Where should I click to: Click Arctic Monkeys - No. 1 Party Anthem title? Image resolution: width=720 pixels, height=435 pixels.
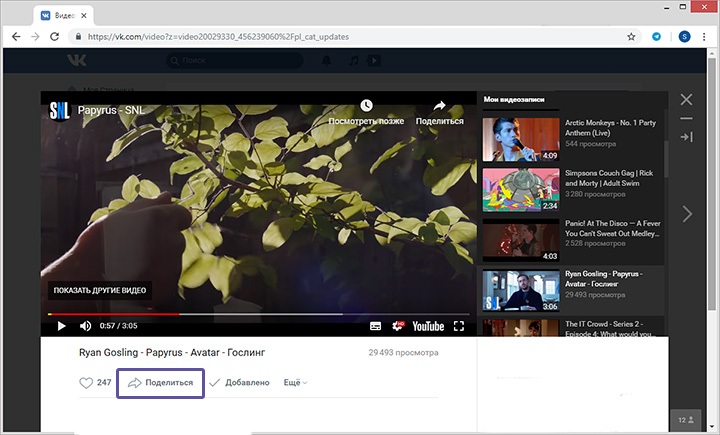click(x=610, y=128)
